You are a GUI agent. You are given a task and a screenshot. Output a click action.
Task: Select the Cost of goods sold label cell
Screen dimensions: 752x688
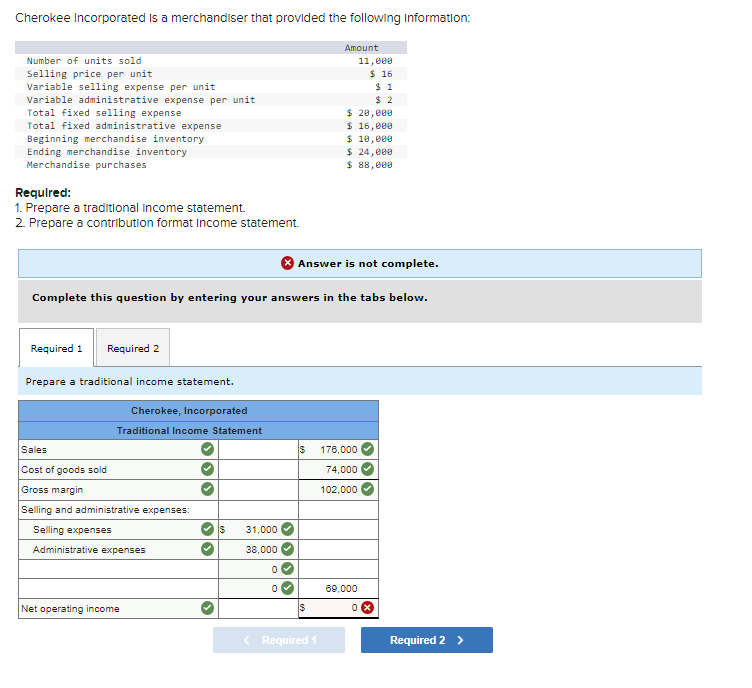118,469
